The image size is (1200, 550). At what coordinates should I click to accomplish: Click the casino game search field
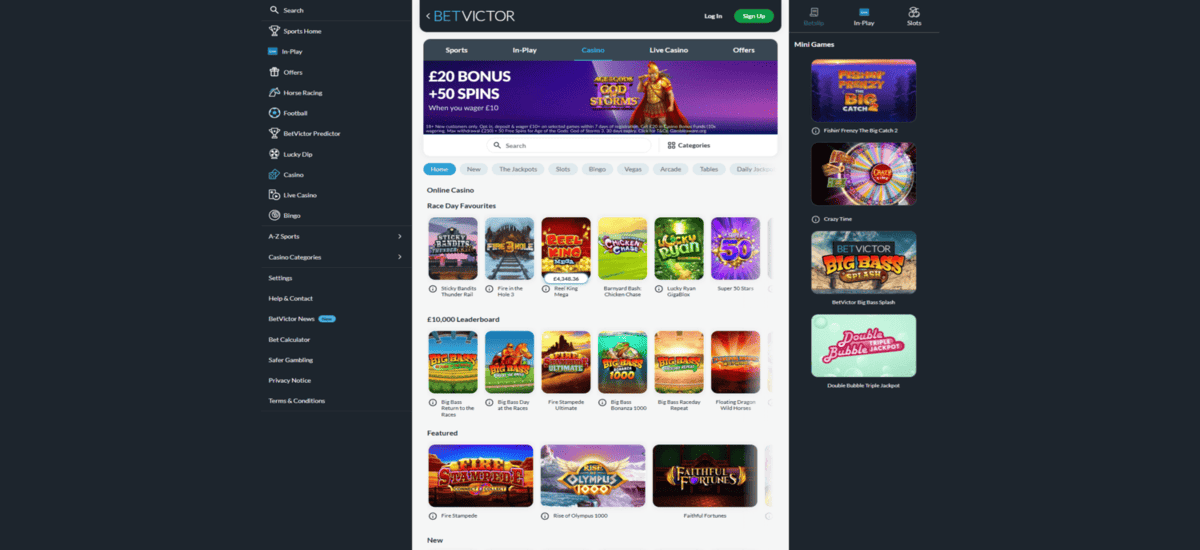coord(570,145)
